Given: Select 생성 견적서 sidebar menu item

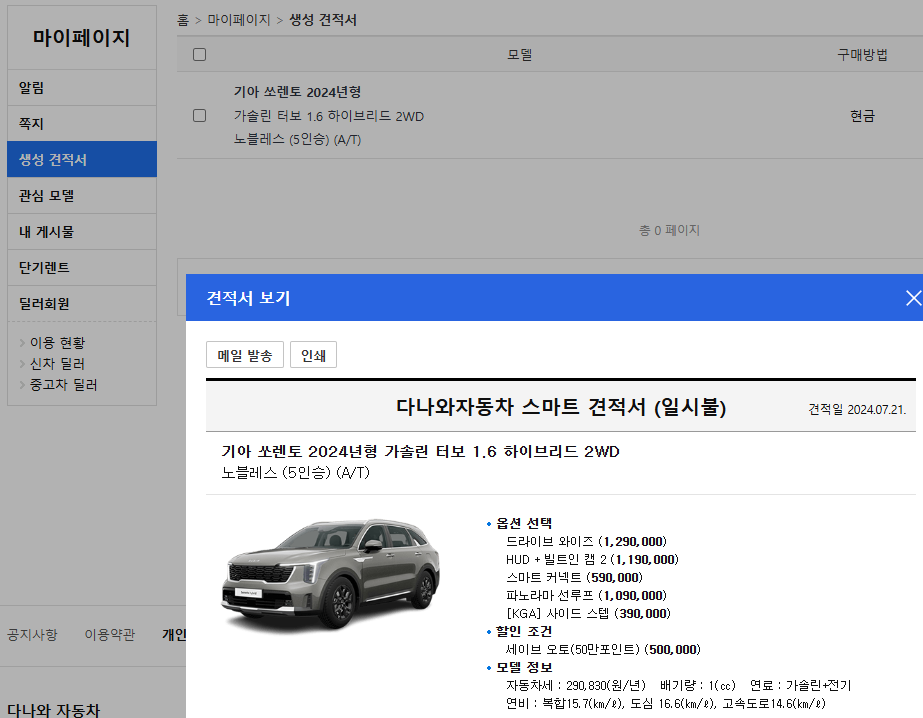Looking at the screenshot, I should (82, 159).
